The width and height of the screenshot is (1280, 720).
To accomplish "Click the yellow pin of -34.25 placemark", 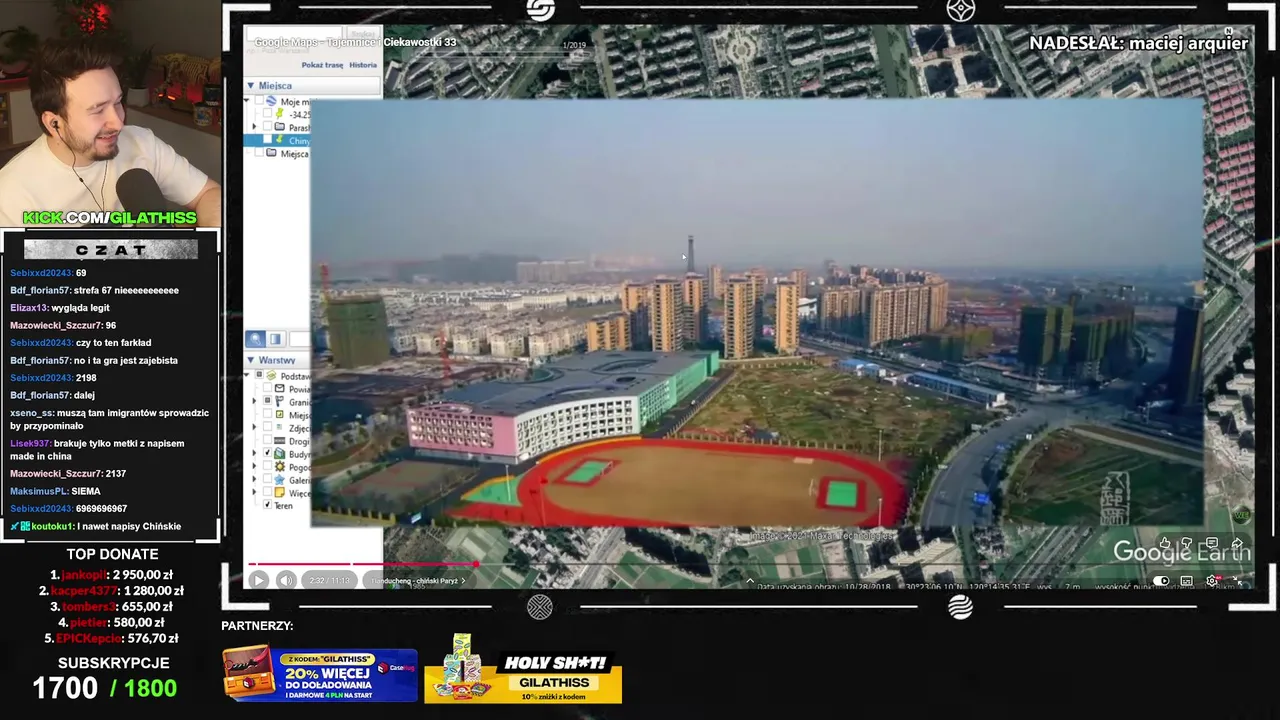I will pos(280,115).
